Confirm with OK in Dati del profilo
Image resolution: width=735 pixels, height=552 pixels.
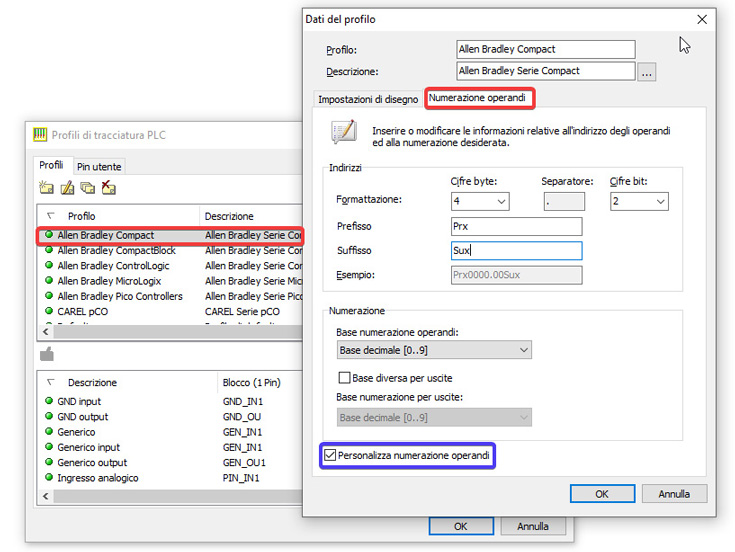[602, 494]
